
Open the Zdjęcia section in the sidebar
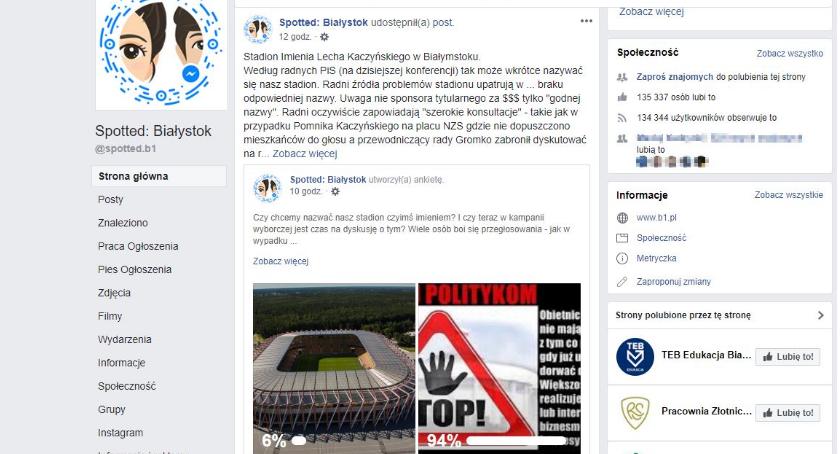114,293
